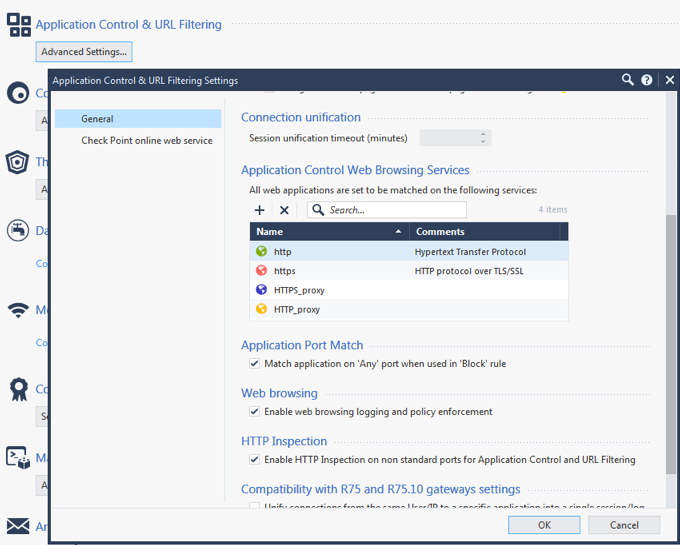The width and height of the screenshot is (680, 545).
Task: Click the green http globe icon
Action: (262, 251)
